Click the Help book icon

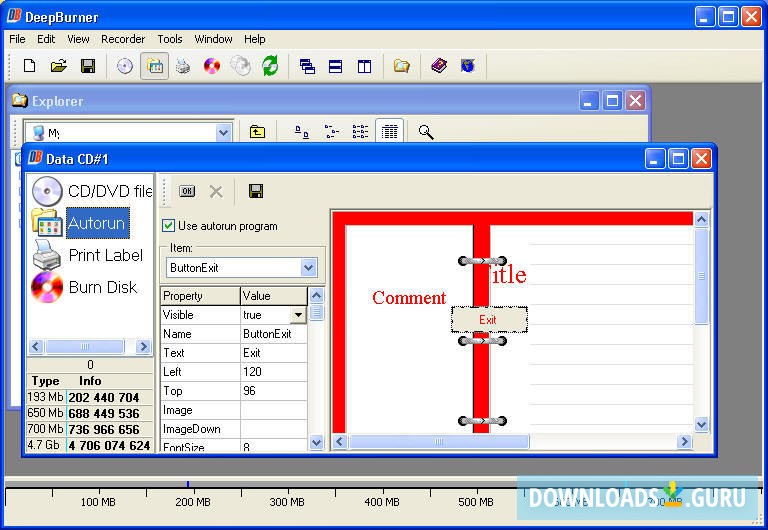[x=439, y=66]
